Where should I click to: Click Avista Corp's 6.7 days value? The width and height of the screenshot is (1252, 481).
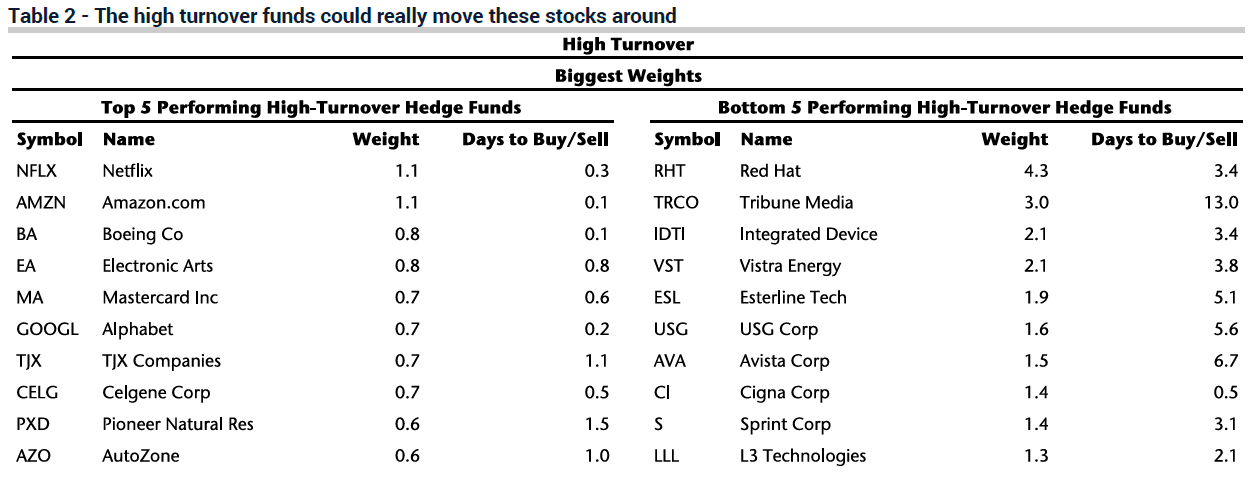pos(1225,361)
